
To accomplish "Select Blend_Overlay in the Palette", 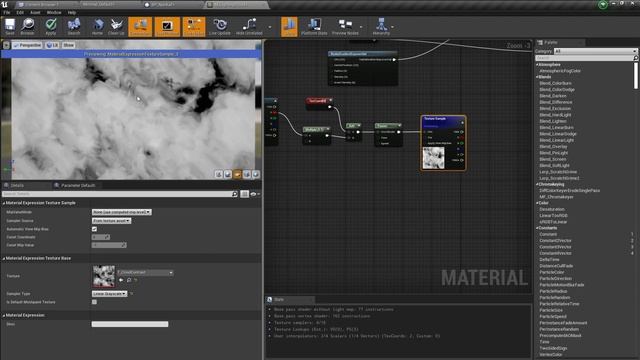I will click(x=553, y=147).
